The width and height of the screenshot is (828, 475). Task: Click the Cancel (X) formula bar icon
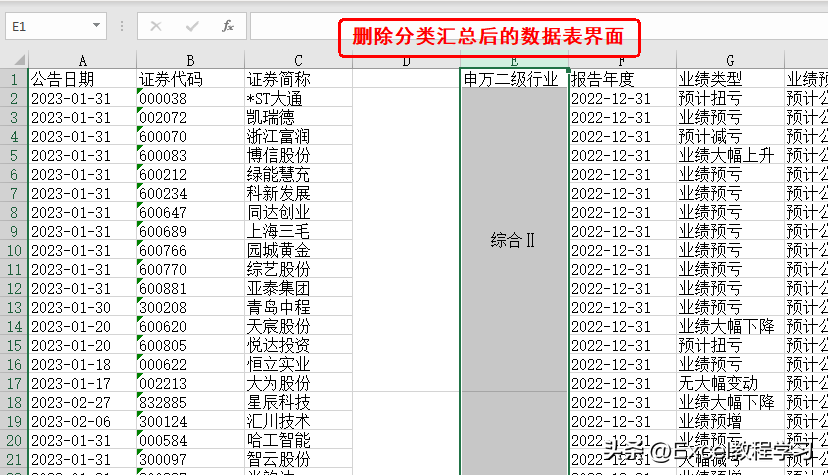156,26
